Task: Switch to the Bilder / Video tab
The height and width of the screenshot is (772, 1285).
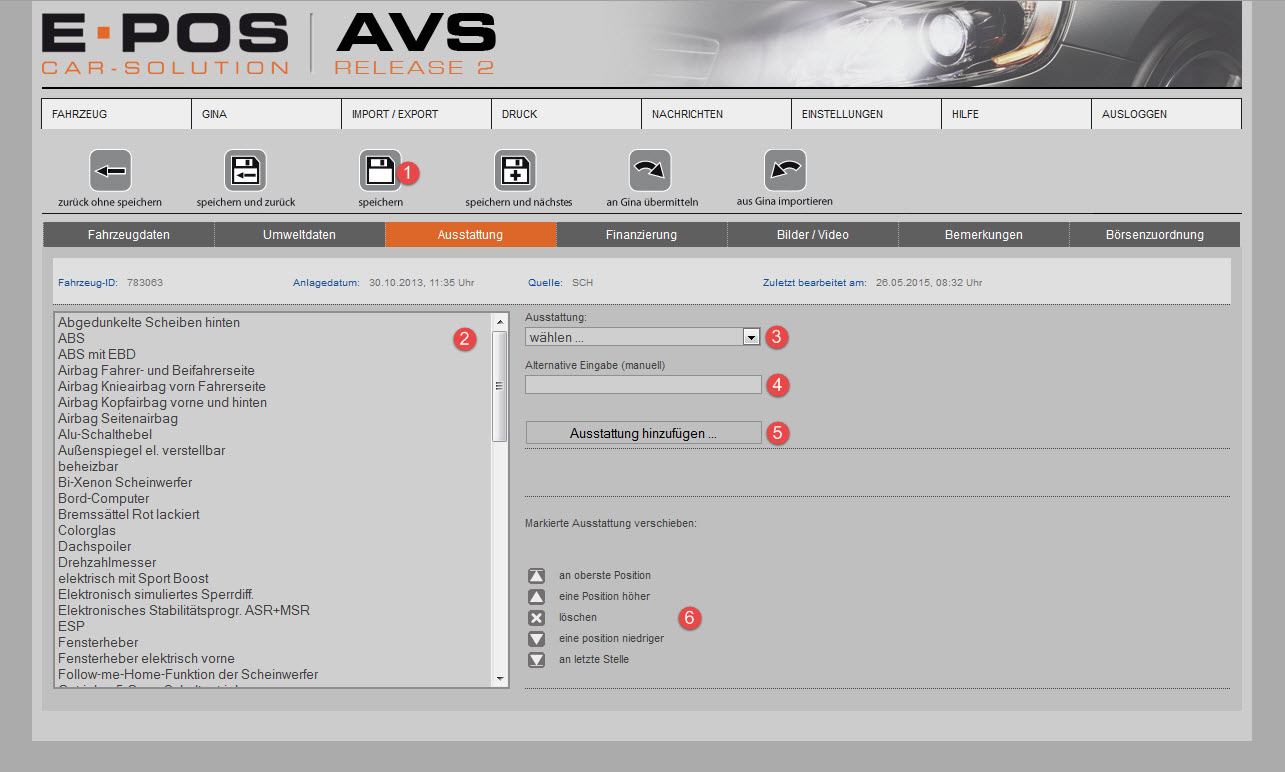Action: pyautogui.click(x=812, y=235)
